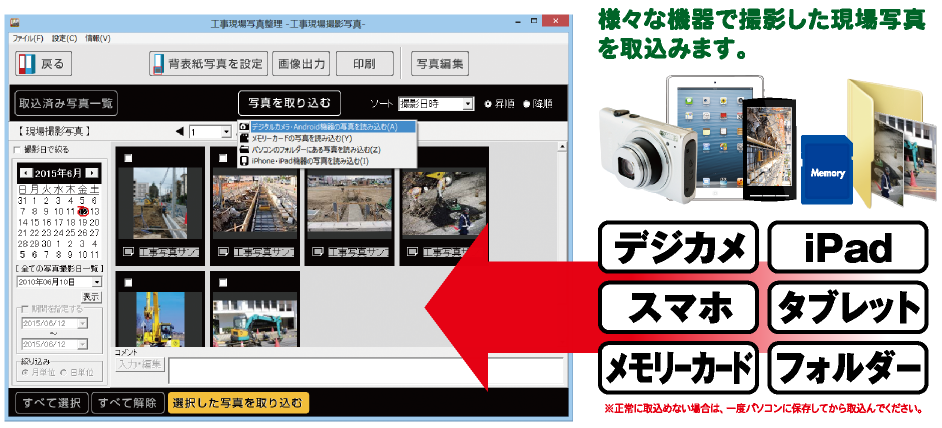This screenshot has width=942, height=428.
Task: Click the icon on 背表紙写真を設定 button
Action: click(158, 64)
